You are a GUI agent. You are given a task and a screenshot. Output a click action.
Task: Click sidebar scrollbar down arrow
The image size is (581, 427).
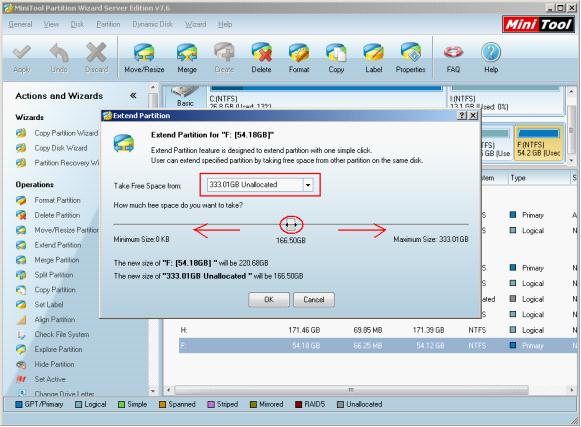[x=153, y=391]
